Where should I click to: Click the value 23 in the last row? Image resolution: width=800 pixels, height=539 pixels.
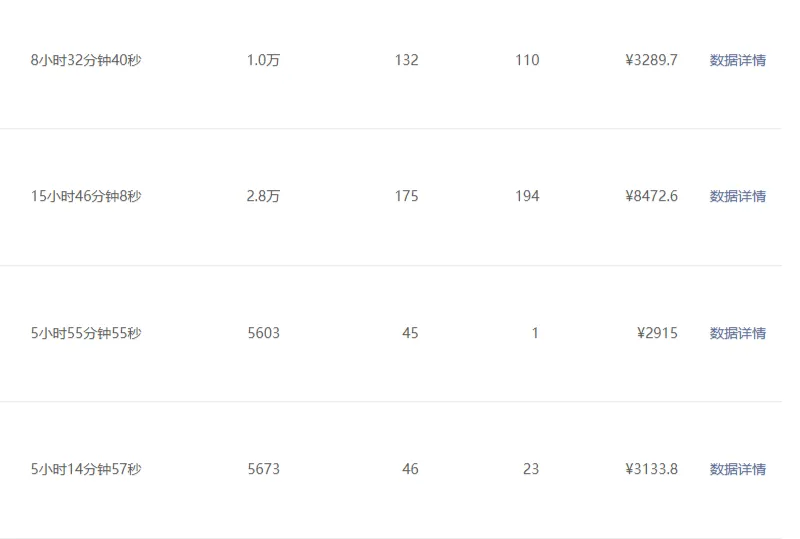pyautogui.click(x=531, y=469)
